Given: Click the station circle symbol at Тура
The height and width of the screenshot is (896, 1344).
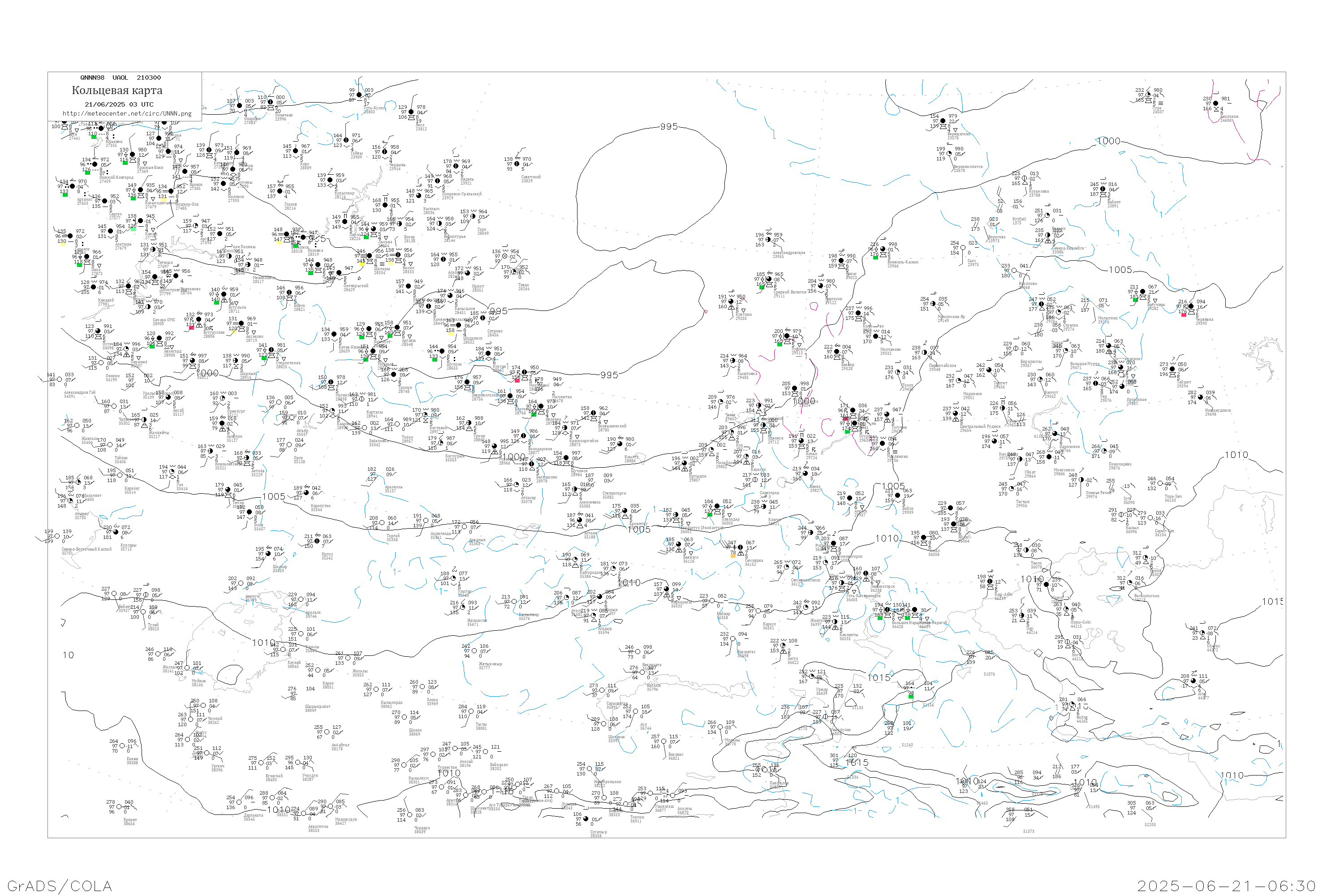Looking at the screenshot, I should 1147,95.
